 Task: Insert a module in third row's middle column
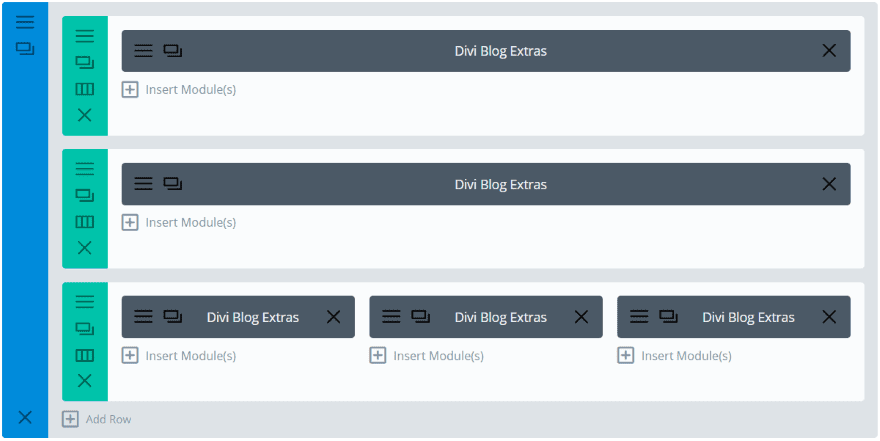tap(427, 356)
